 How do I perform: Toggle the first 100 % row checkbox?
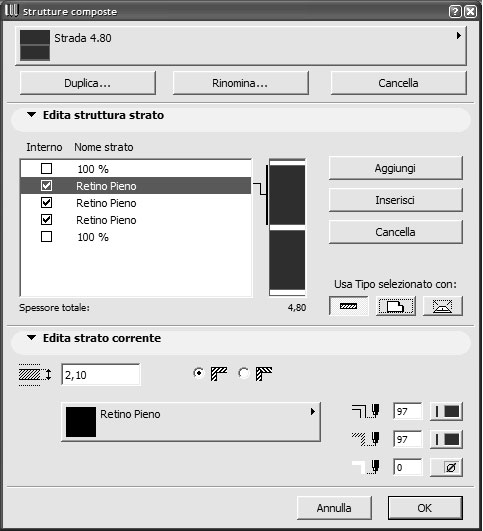[x=46, y=169]
